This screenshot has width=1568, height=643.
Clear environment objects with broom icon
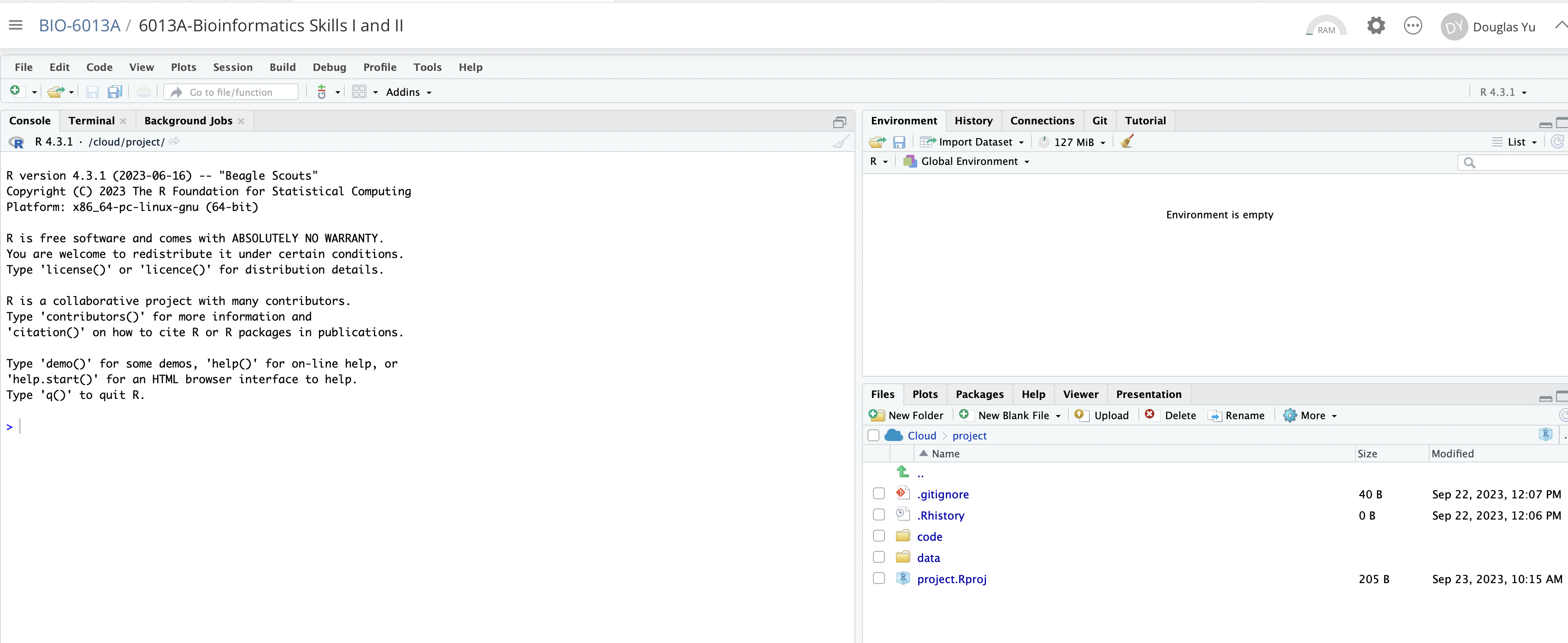(1127, 141)
